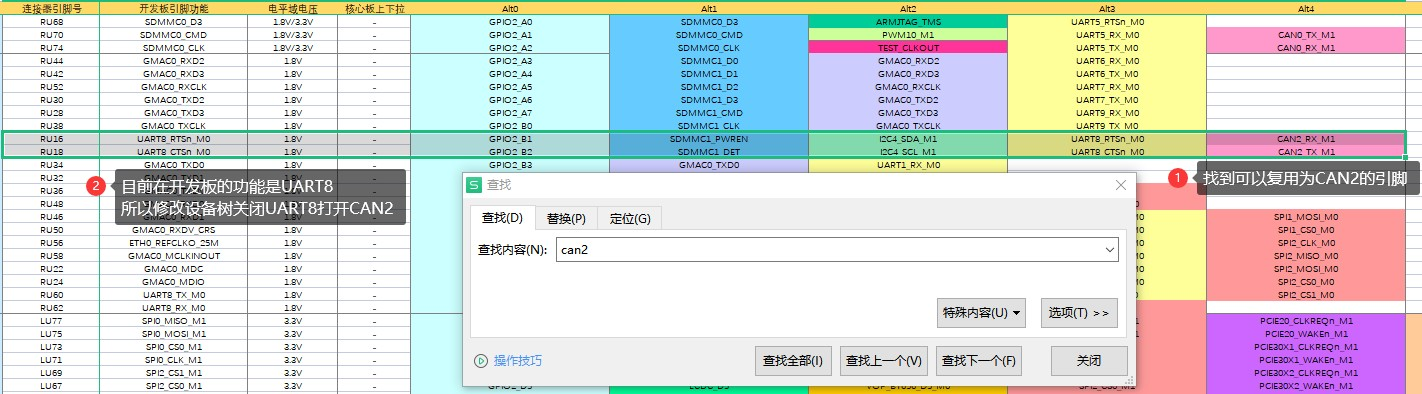Switch to the 查找(D) tab

point(502,218)
